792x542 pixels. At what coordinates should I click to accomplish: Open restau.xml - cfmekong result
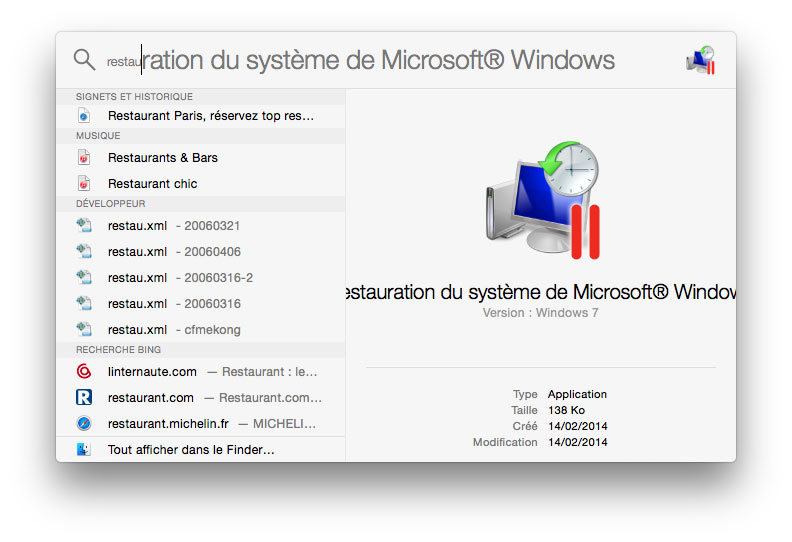tap(201, 329)
